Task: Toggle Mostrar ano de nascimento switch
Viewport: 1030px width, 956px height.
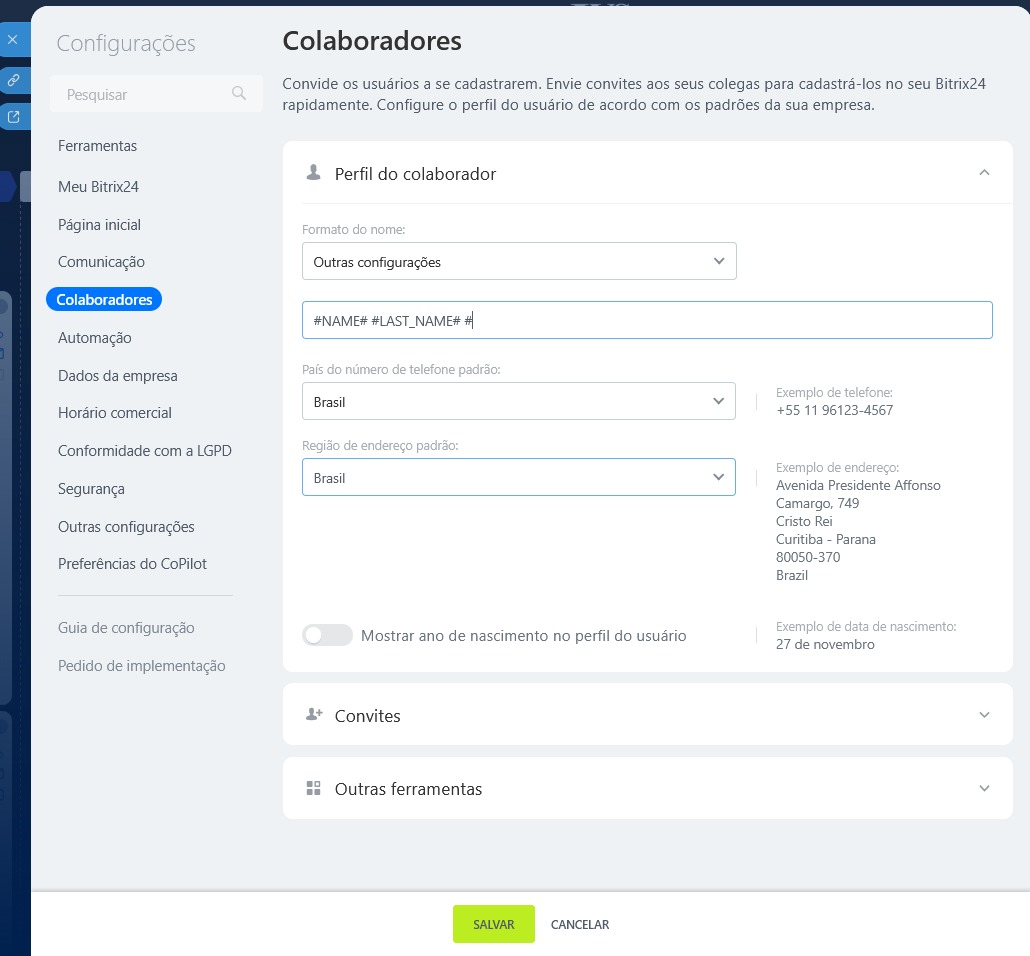Action: point(327,635)
